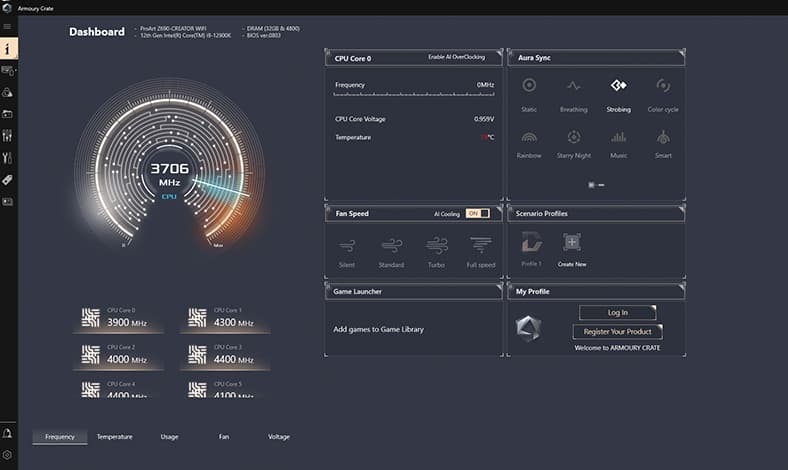
Task: Open the hamburger menu in sidebar
Action: click(7, 26)
